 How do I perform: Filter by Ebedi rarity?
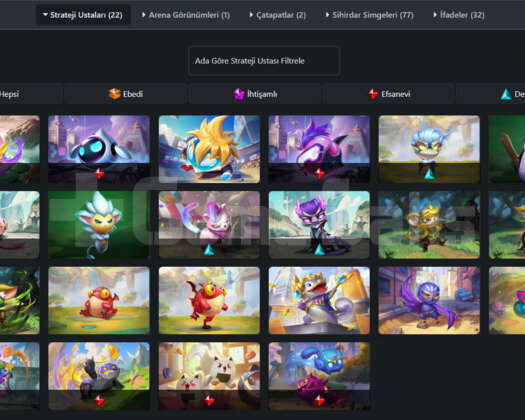[x=126, y=94]
